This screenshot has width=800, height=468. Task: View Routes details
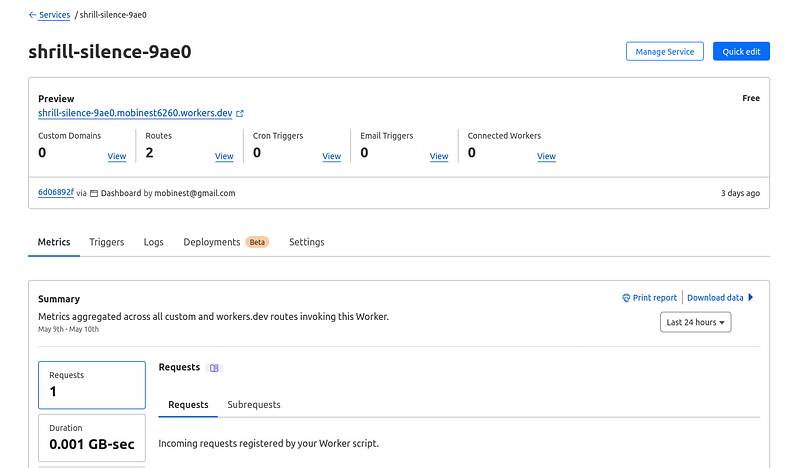(224, 156)
